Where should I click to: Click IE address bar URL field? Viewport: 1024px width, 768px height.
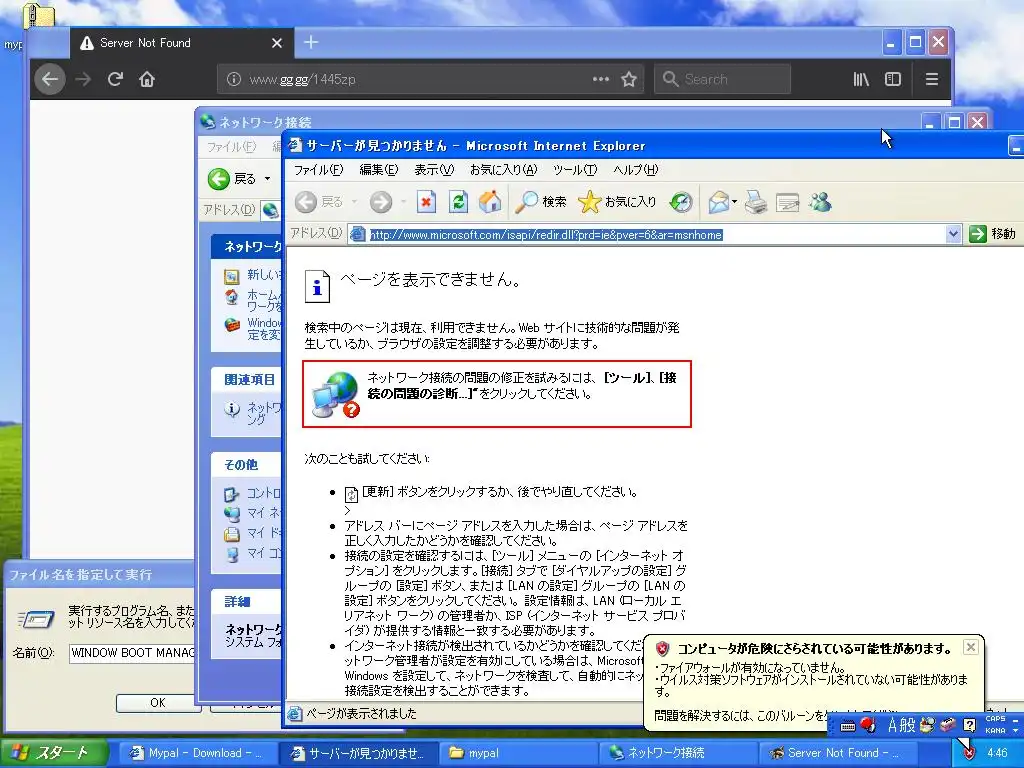pyautogui.click(x=646, y=234)
